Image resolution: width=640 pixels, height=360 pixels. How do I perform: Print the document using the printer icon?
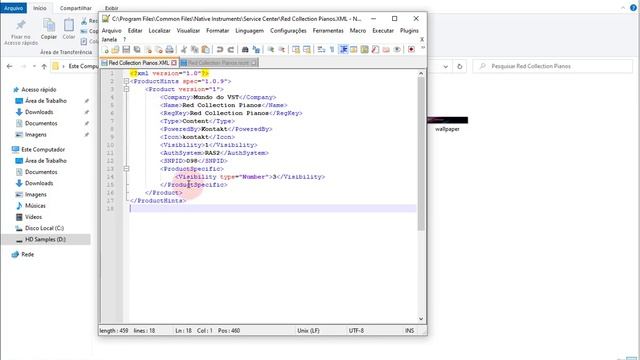tap(169, 50)
